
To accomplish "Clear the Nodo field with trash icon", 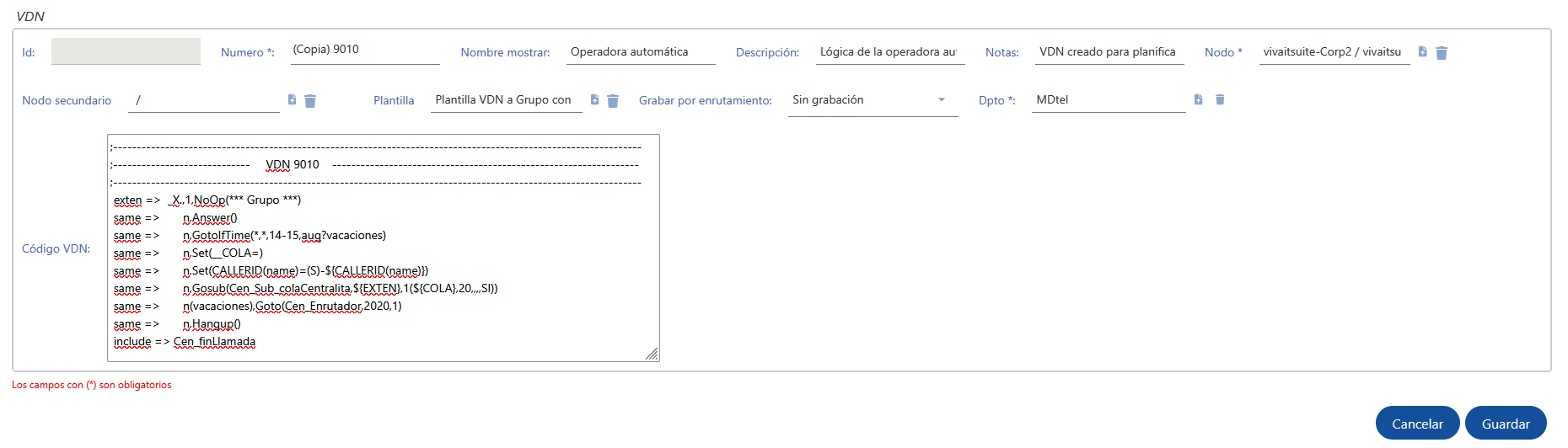I will click(x=1442, y=53).
